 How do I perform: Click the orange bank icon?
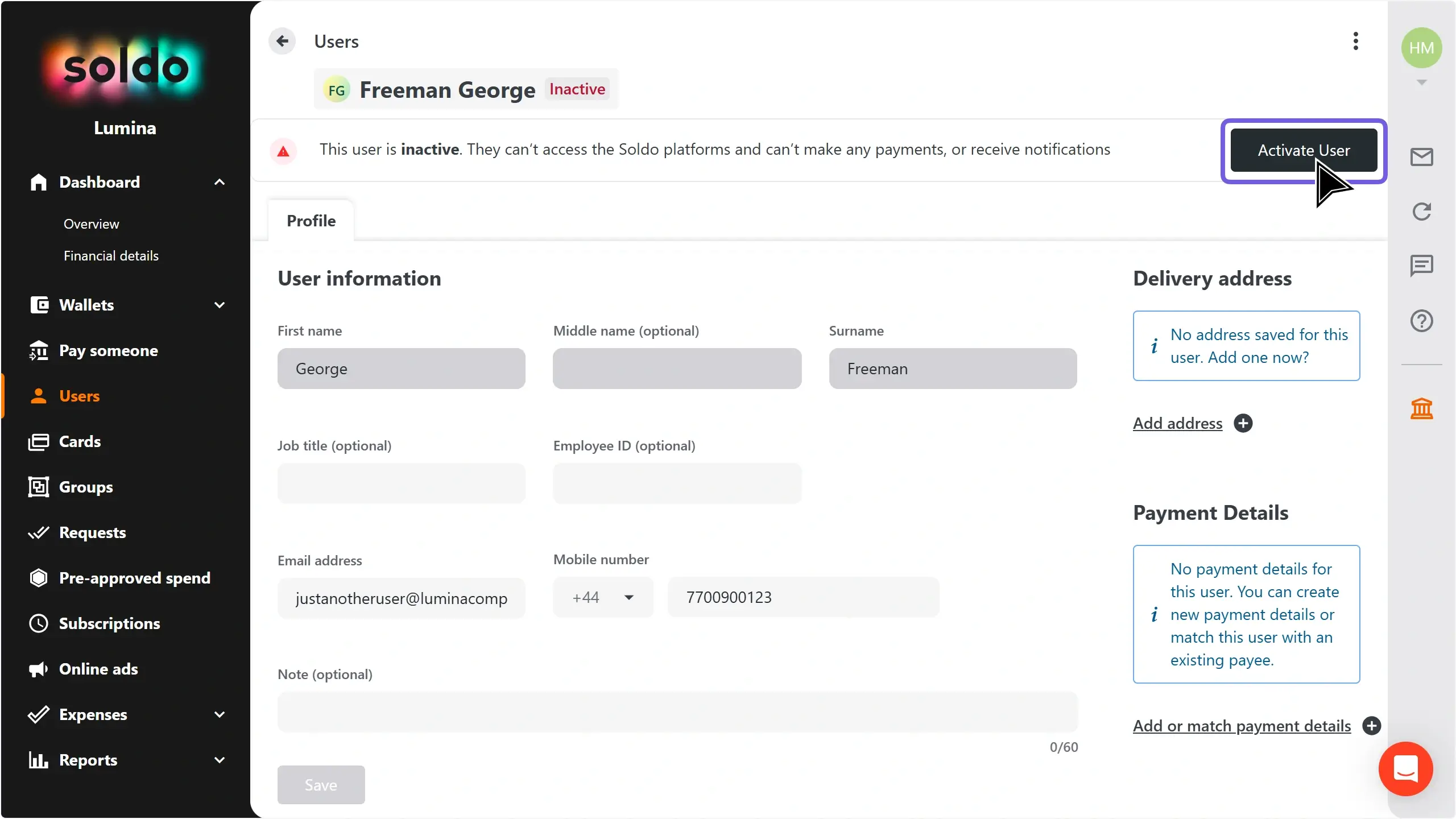(x=1421, y=408)
